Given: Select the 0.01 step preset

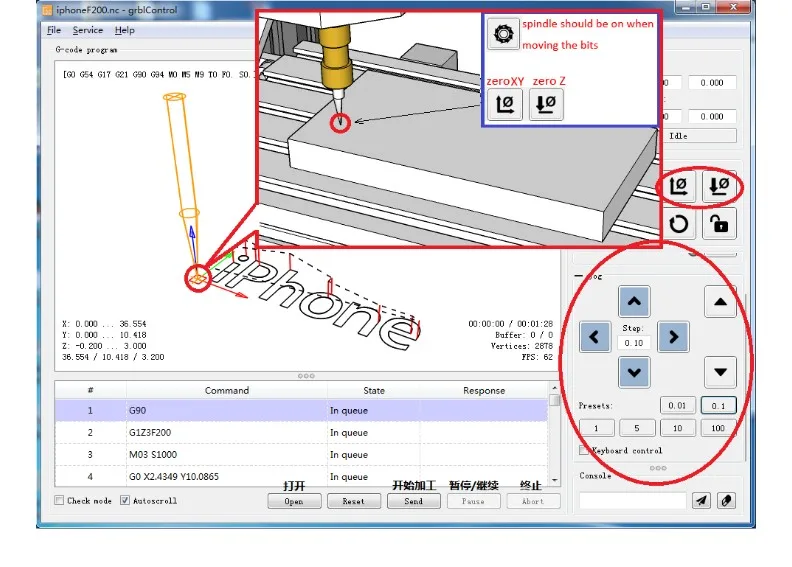Looking at the screenshot, I should point(677,405).
